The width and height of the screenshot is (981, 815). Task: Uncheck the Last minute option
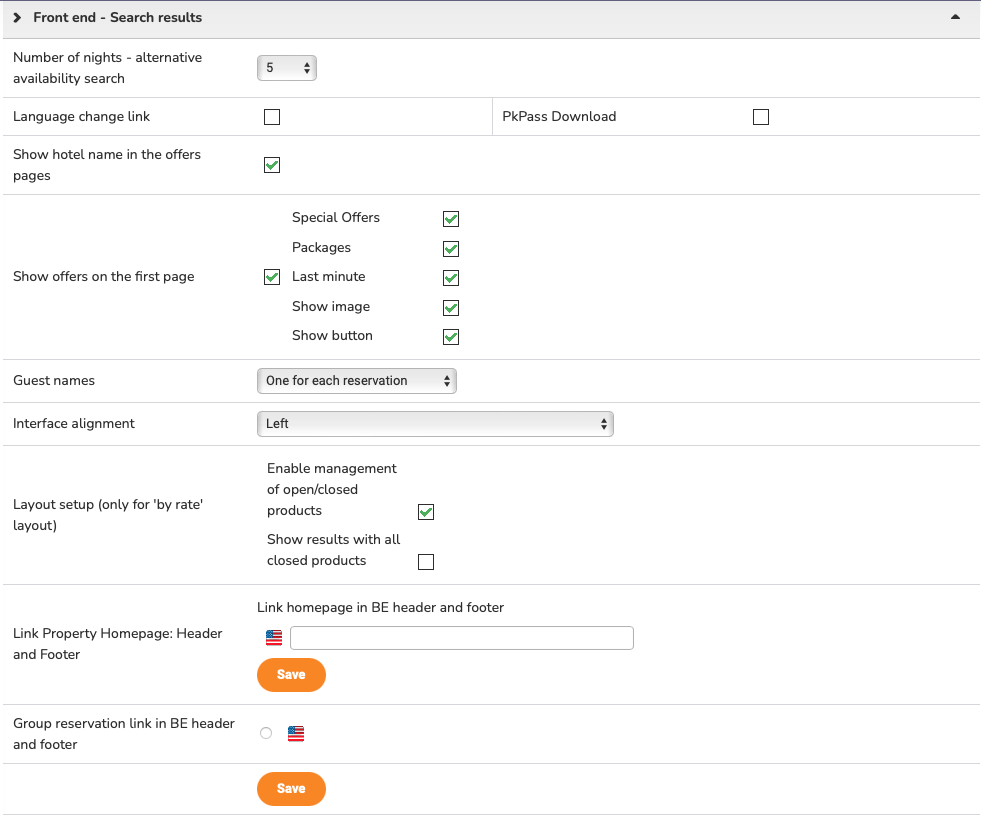(x=451, y=277)
